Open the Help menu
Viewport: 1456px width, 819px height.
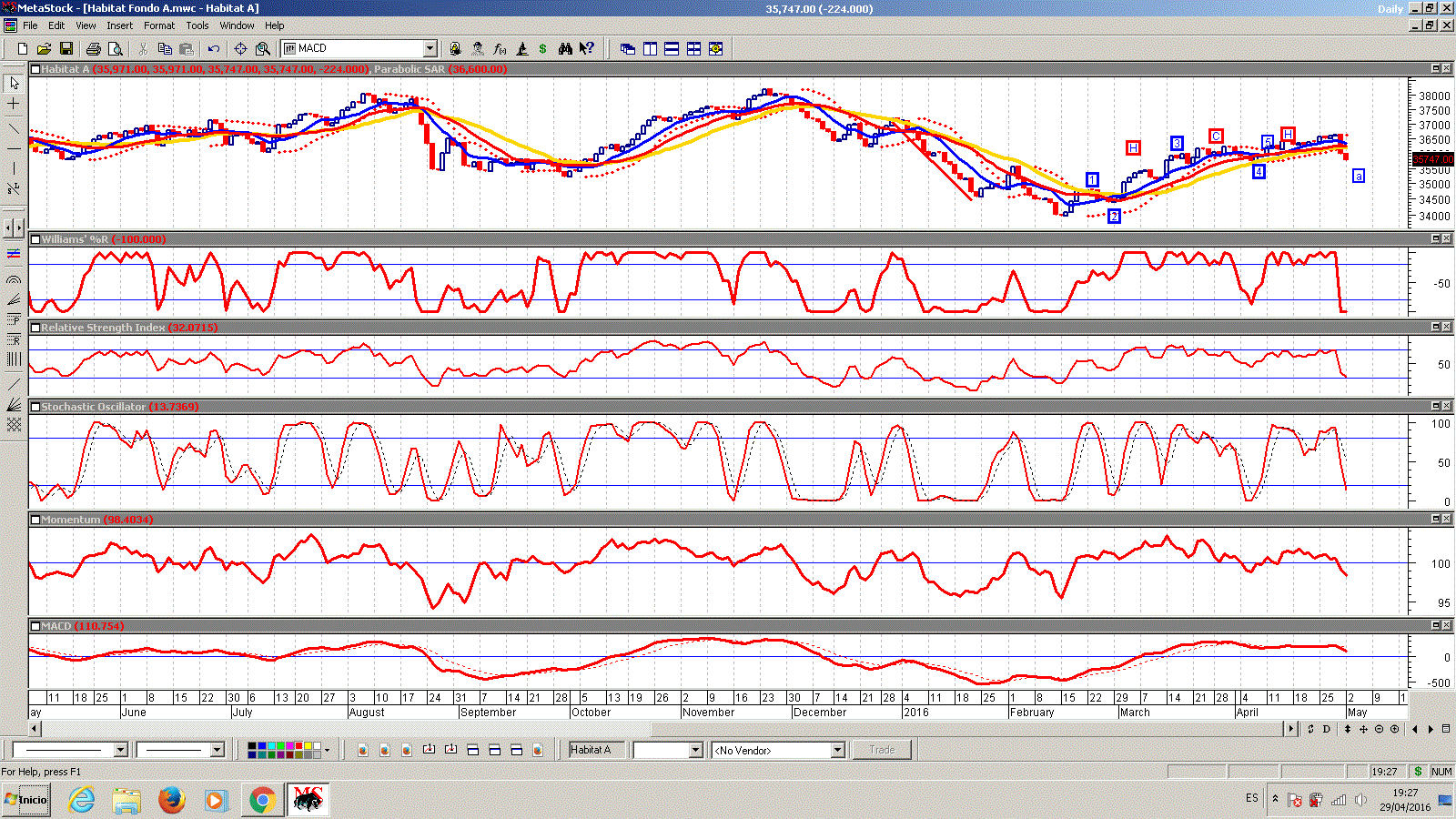click(274, 25)
